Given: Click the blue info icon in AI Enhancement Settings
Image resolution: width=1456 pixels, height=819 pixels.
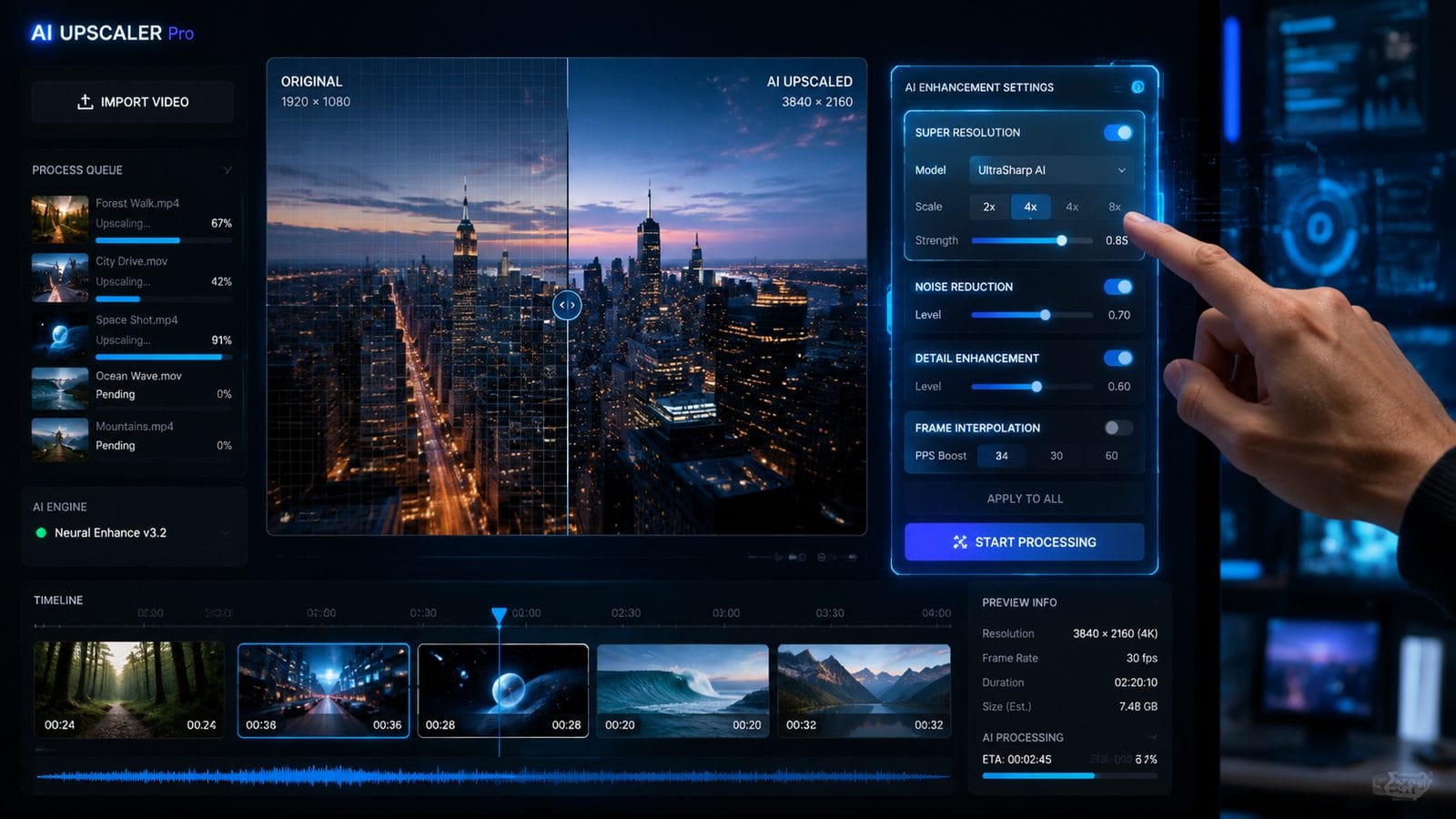Looking at the screenshot, I should coord(1137,87).
